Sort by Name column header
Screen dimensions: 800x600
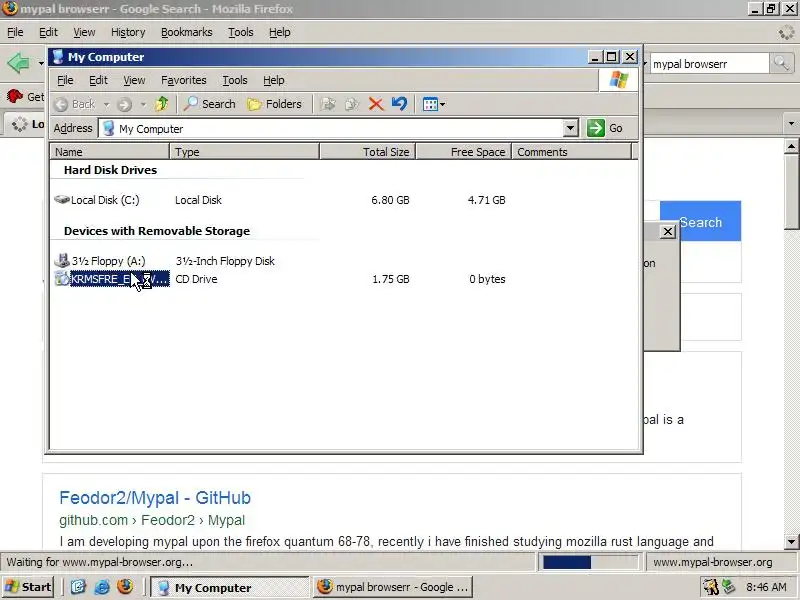pyautogui.click(x=110, y=152)
